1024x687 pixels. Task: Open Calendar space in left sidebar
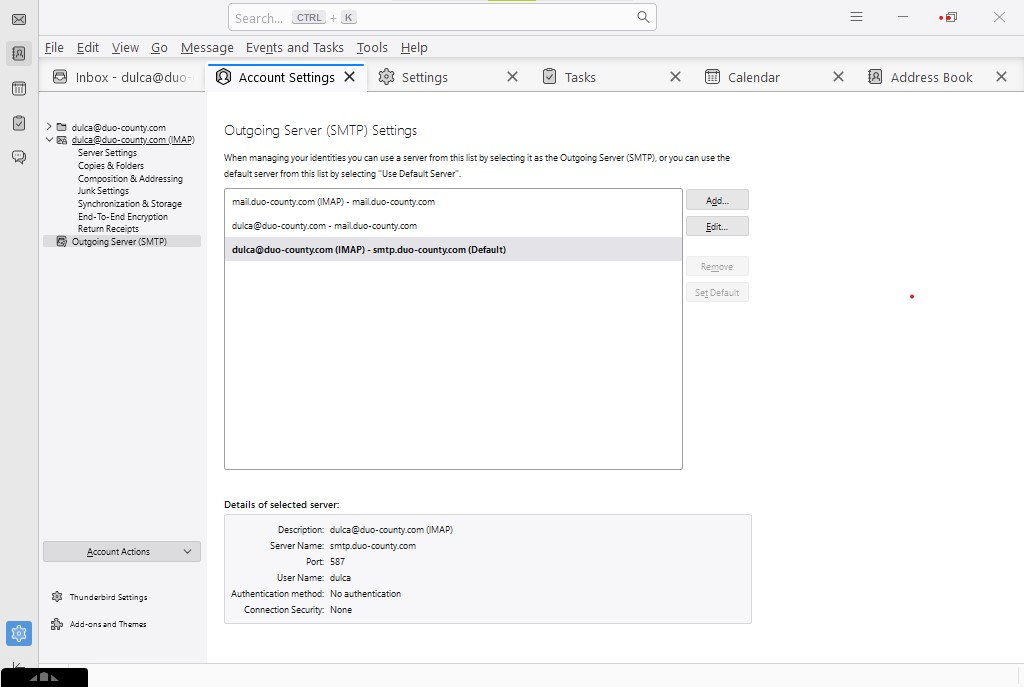18,89
